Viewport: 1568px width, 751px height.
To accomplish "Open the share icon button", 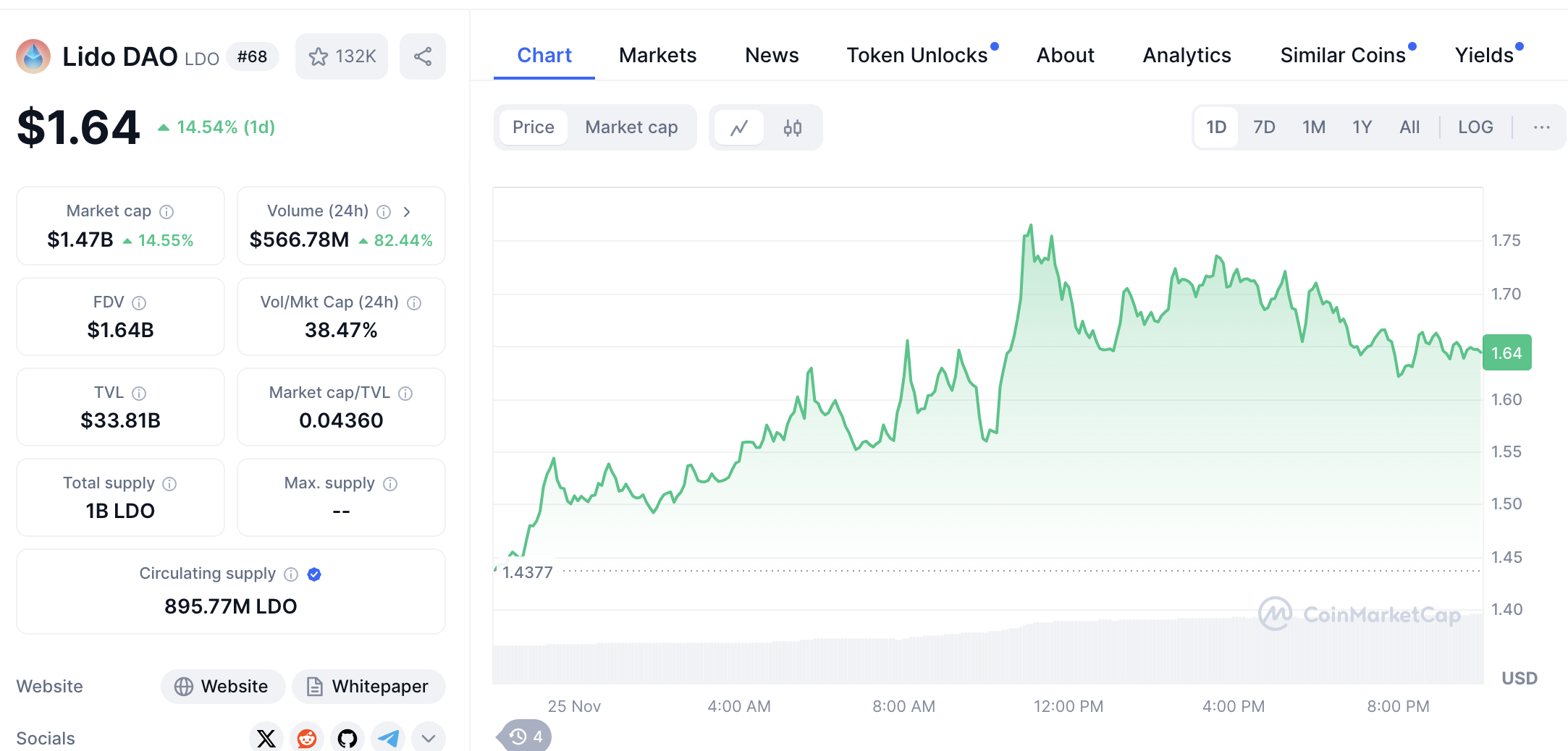I will click(x=423, y=56).
